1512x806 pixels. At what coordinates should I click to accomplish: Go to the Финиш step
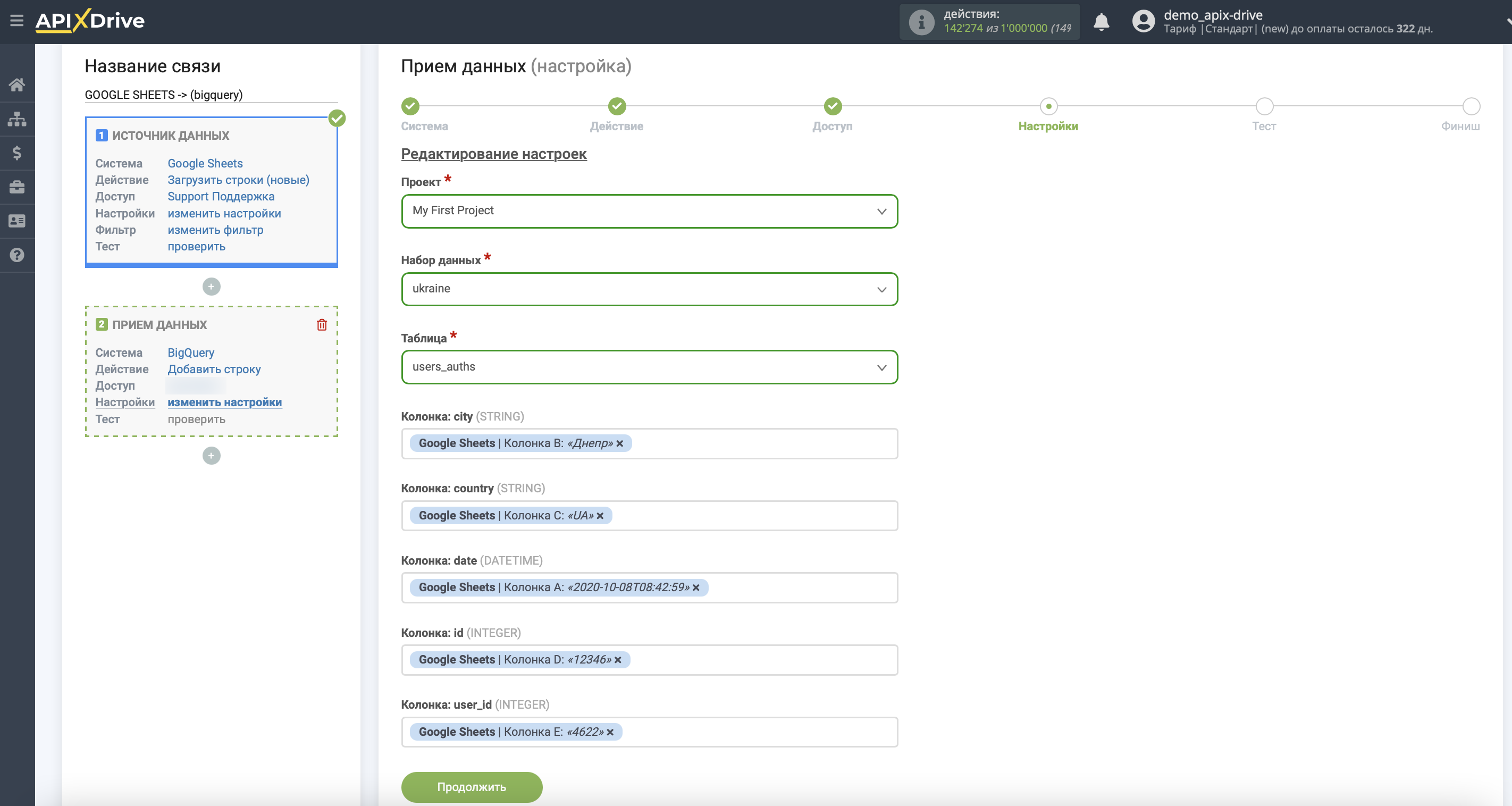[1471, 106]
